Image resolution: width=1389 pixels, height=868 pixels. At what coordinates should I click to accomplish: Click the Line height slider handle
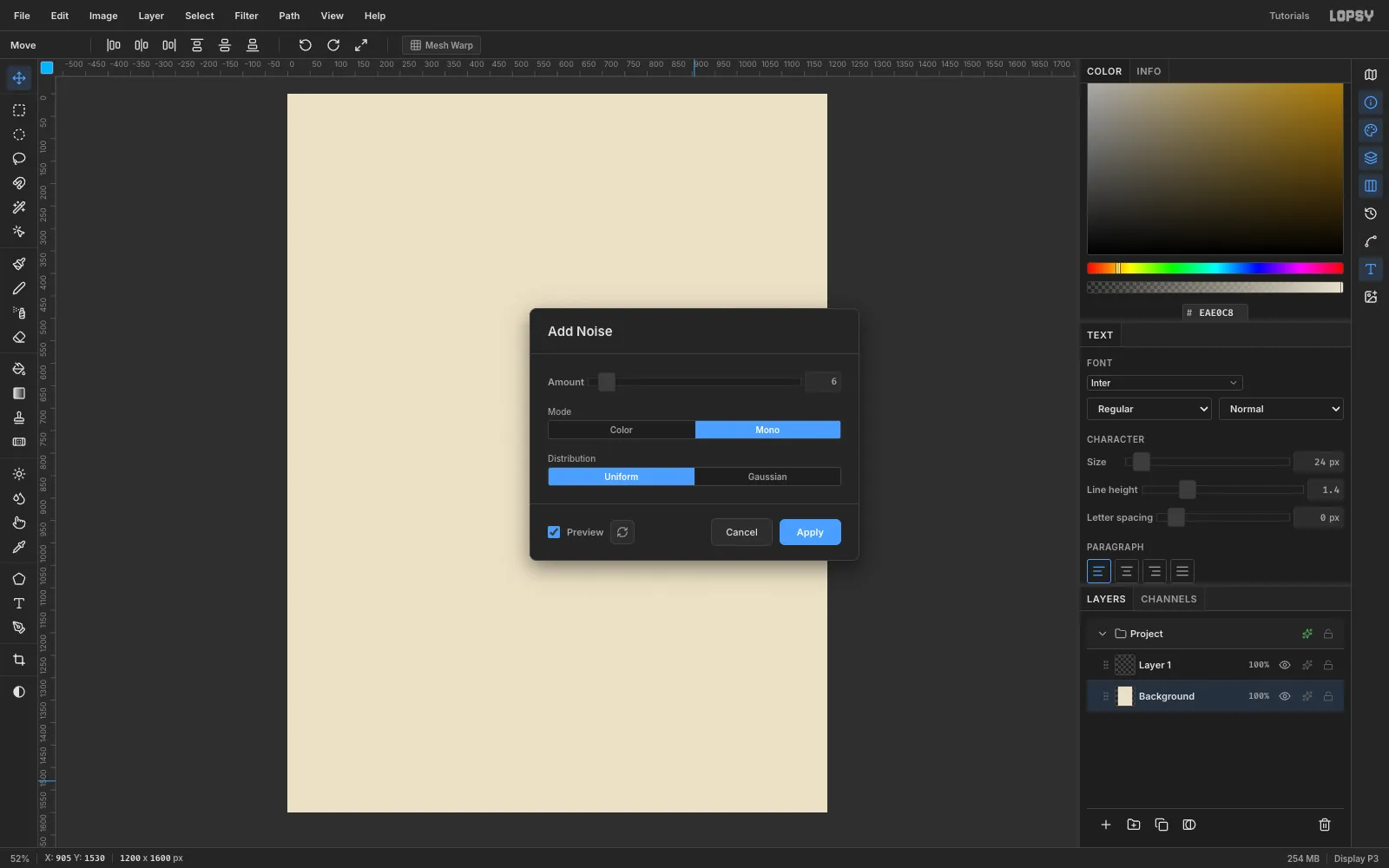[x=1188, y=490]
